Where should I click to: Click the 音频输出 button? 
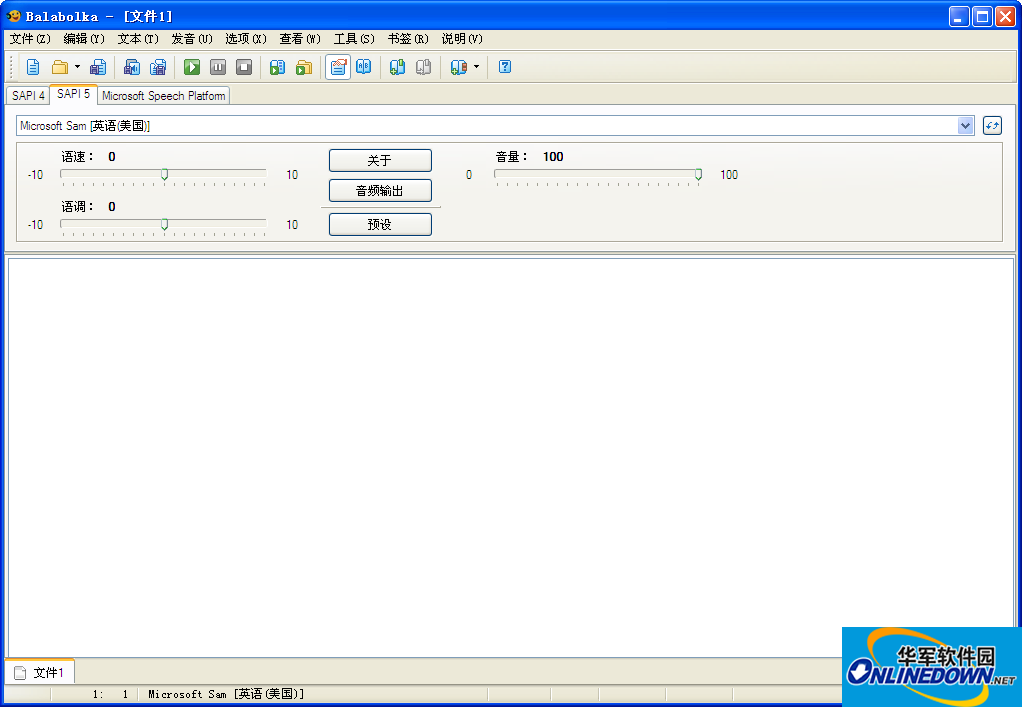tap(380, 191)
